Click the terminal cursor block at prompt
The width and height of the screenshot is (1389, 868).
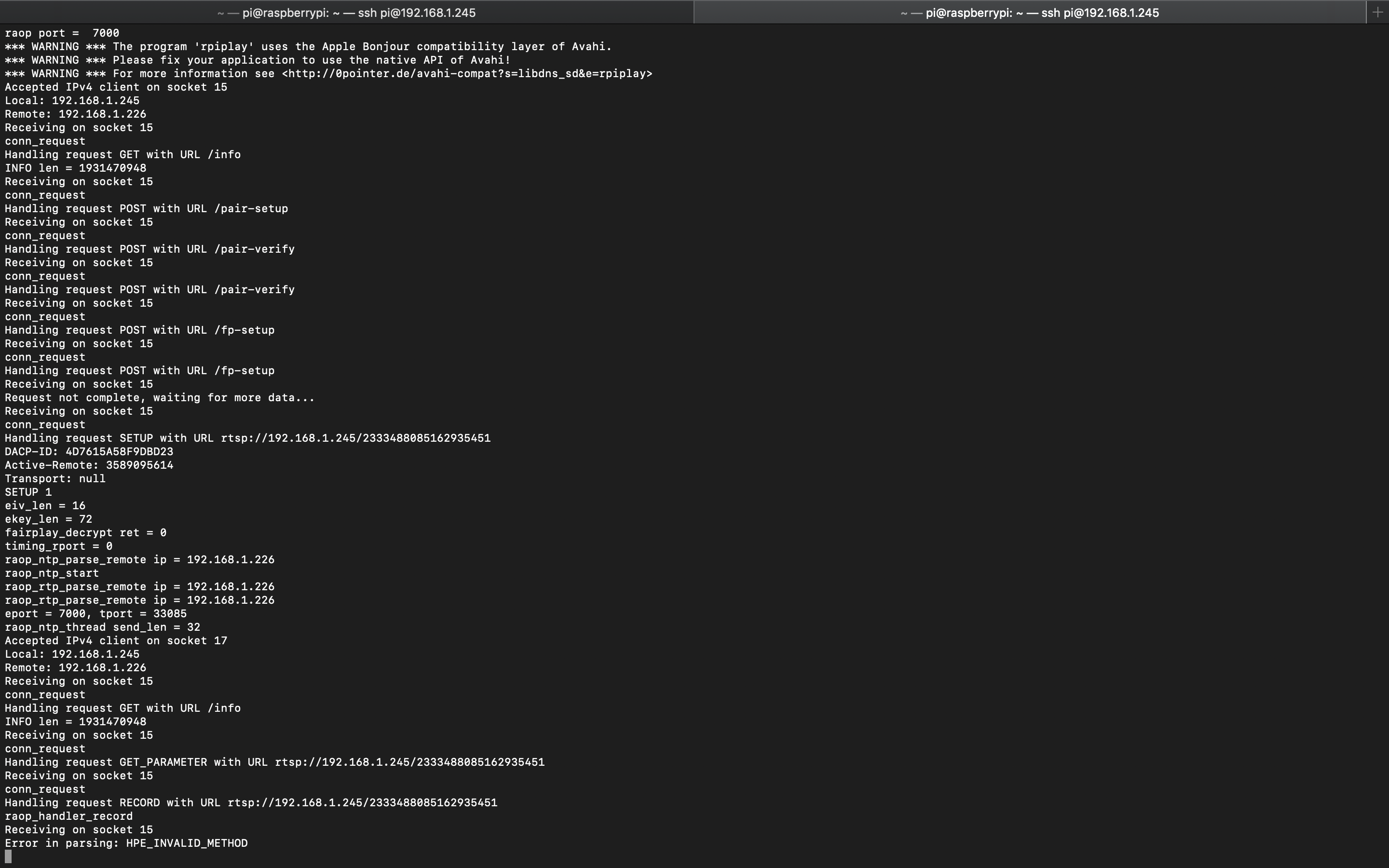click(8, 856)
